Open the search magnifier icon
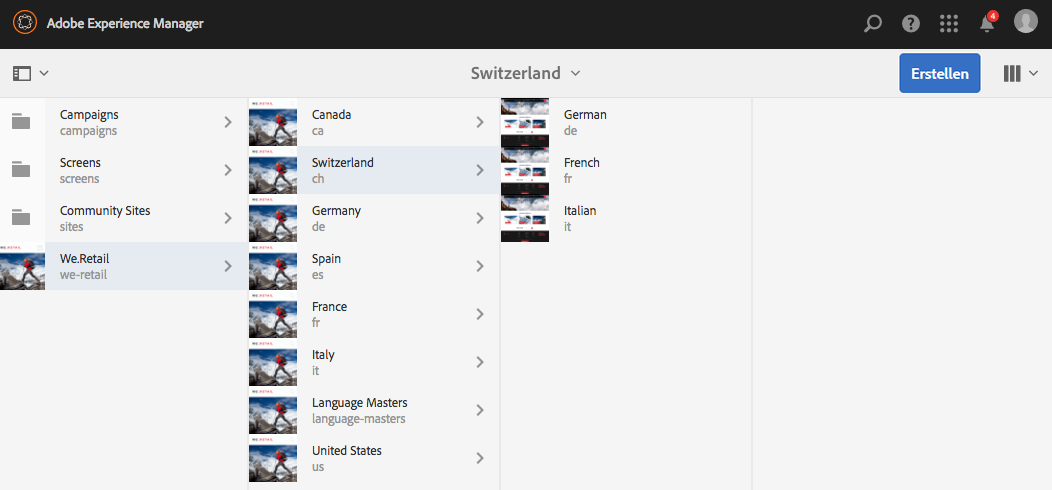 coord(872,23)
